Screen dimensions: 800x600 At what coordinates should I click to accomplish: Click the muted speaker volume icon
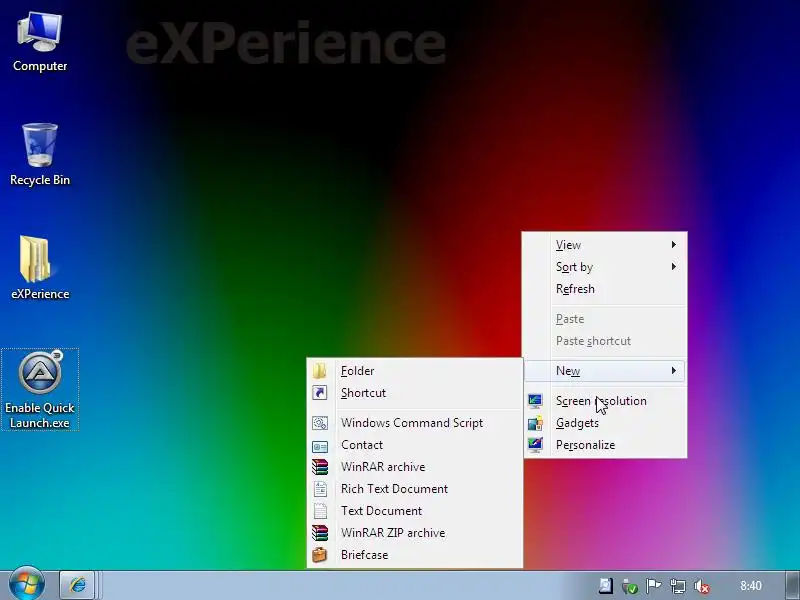pyautogui.click(x=702, y=586)
